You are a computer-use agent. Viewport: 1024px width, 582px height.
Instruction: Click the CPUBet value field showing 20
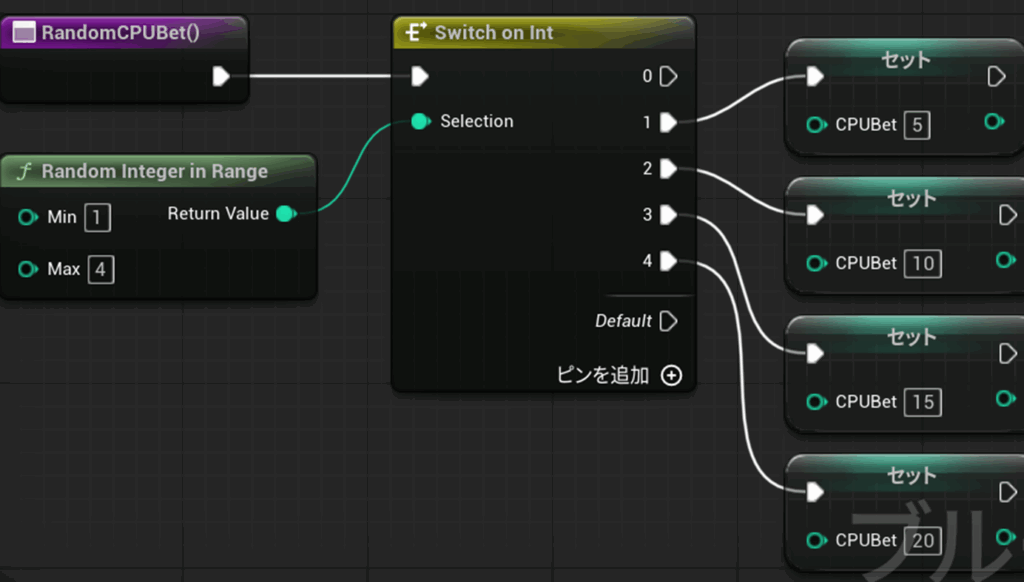(922, 540)
